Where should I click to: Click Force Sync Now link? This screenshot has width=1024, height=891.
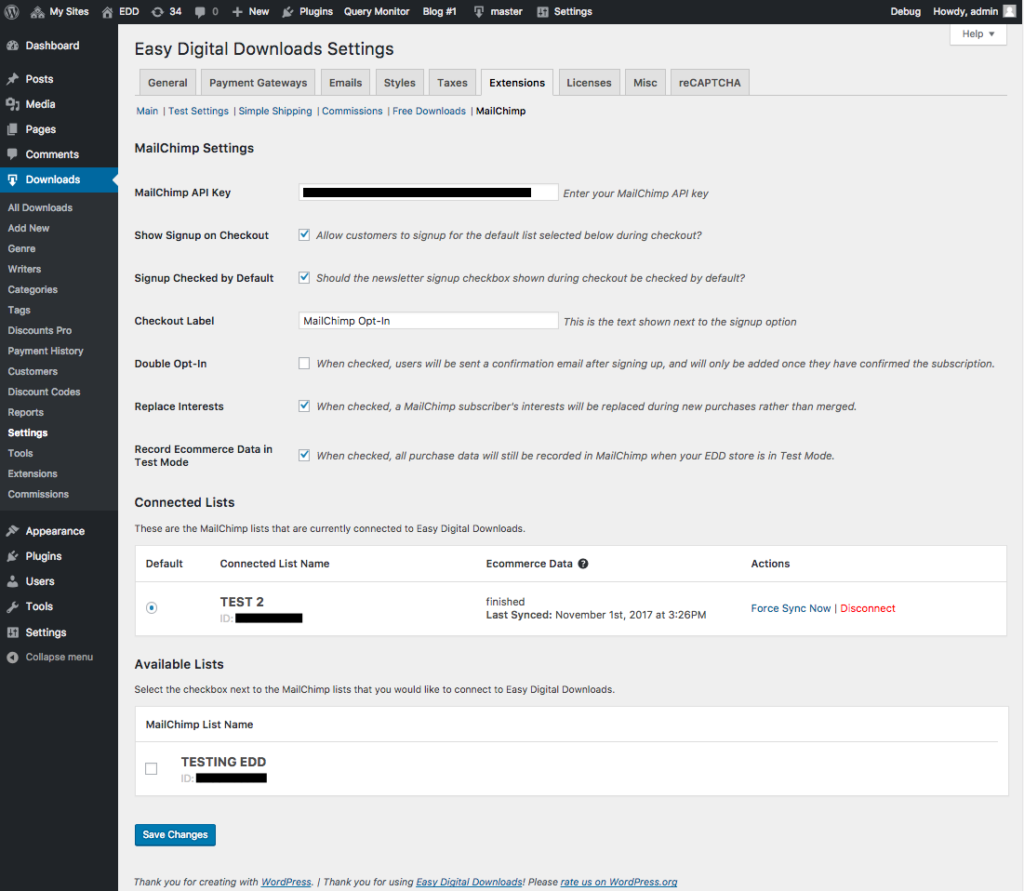790,608
